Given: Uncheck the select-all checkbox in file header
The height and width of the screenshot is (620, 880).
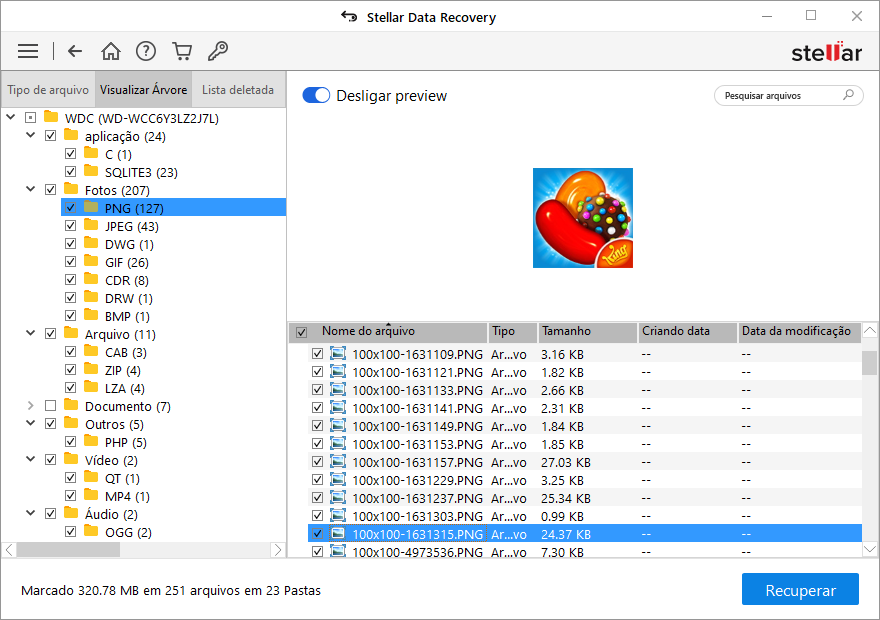Looking at the screenshot, I should [301, 332].
